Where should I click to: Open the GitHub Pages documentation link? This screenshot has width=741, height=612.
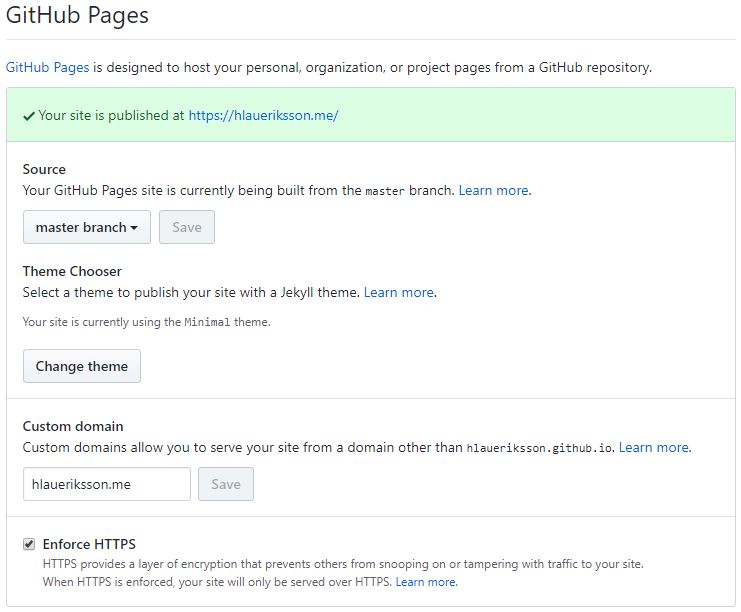tap(47, 68)
